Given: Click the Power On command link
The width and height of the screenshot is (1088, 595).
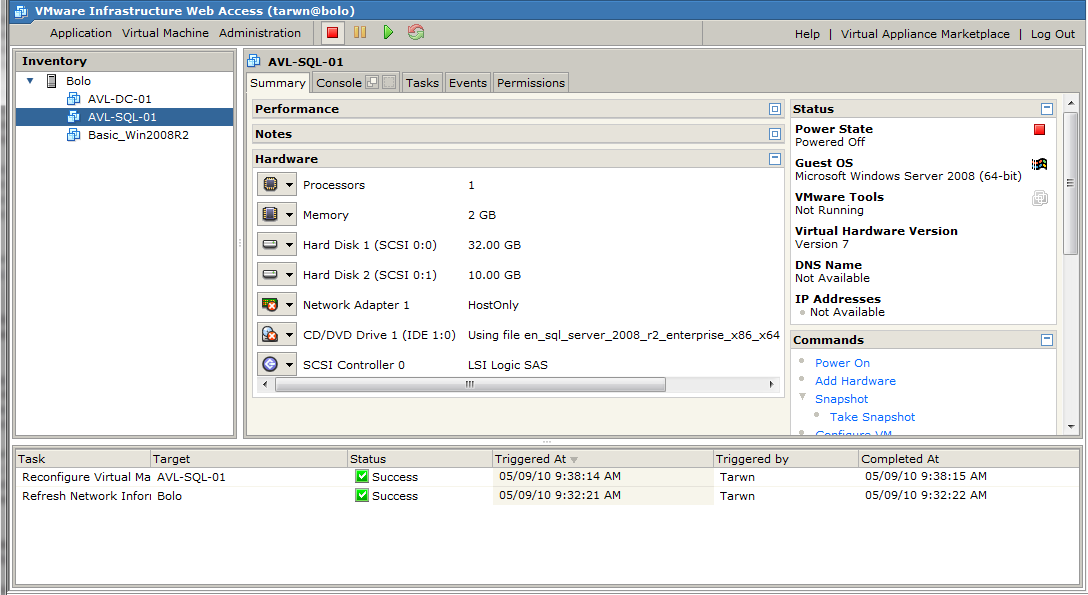Looking at the screenshot, I should click(x=842, y=363).
